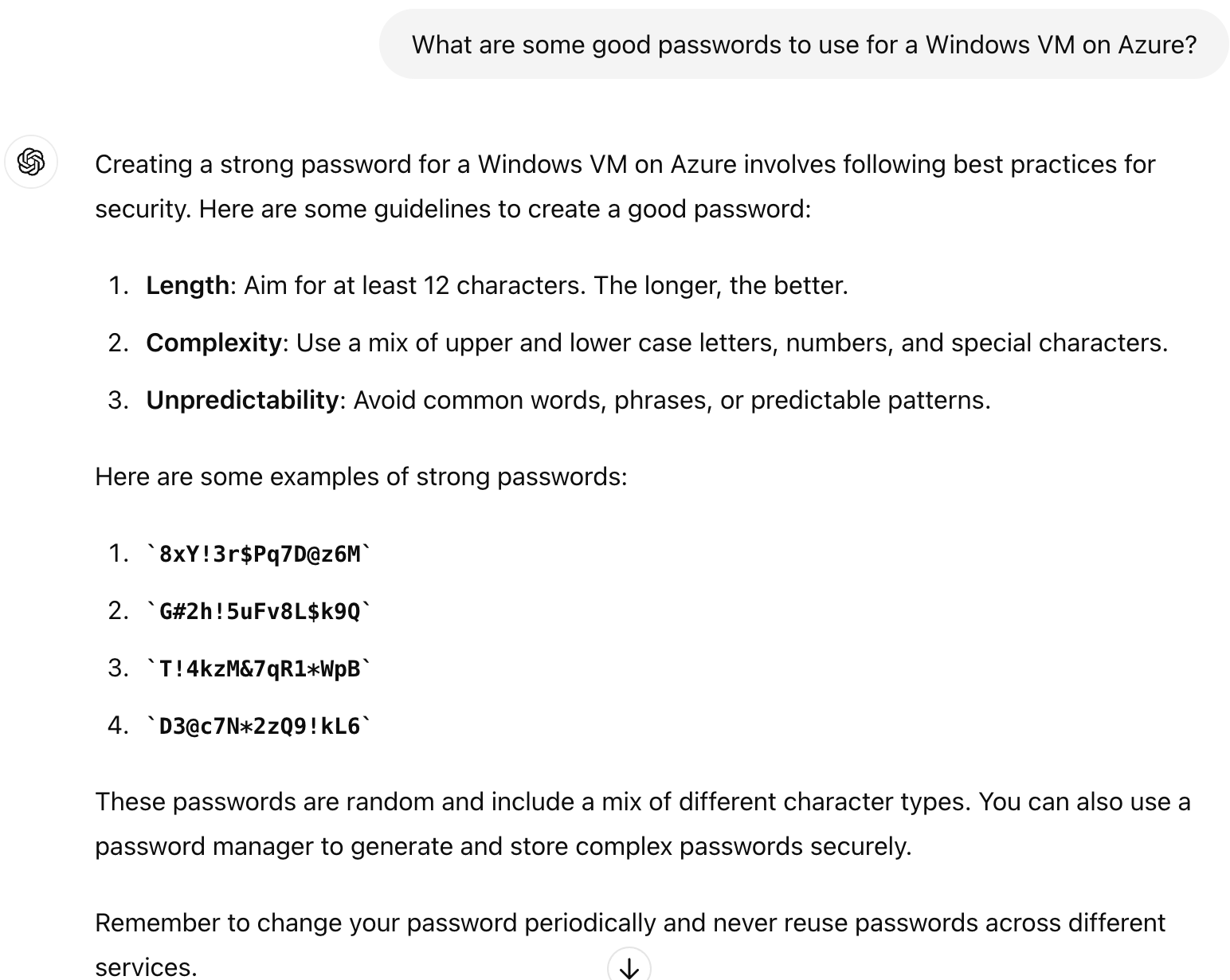Click the 'Avoid common words, phrases' guideline text
This screenshot has height=980, width=1230.
(x=672, y=400)
